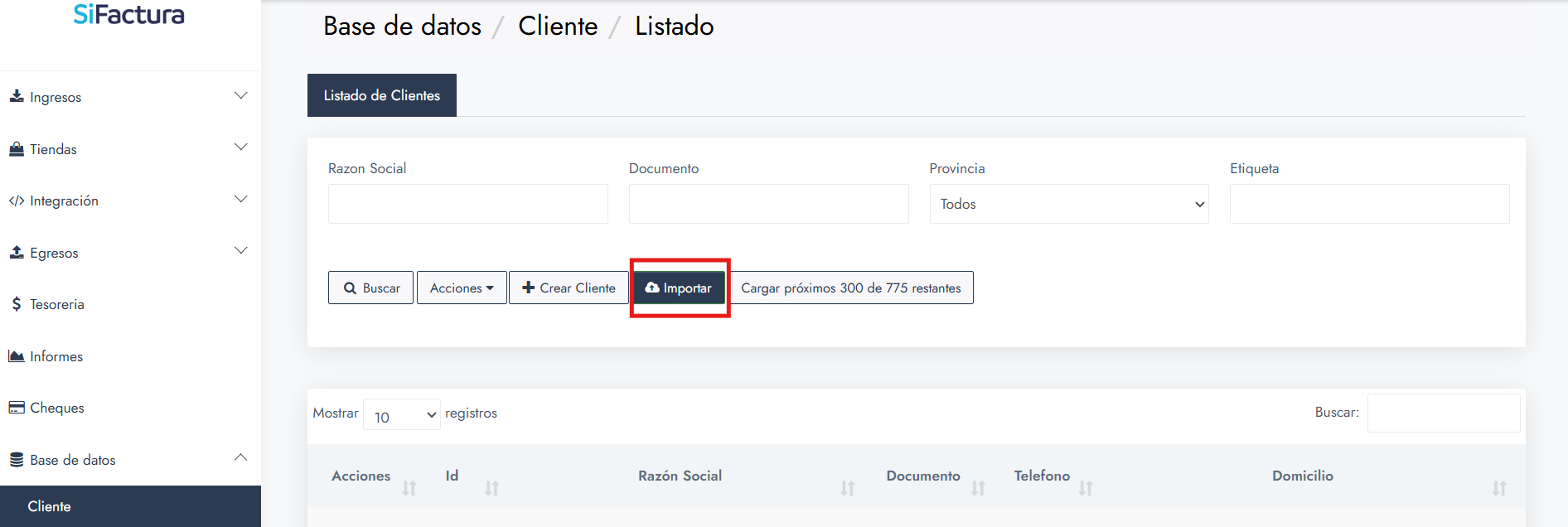This screenshot has height=527, width=1568.
Task: Click the SiFactura logo
Action: click(x=128, y=14)
